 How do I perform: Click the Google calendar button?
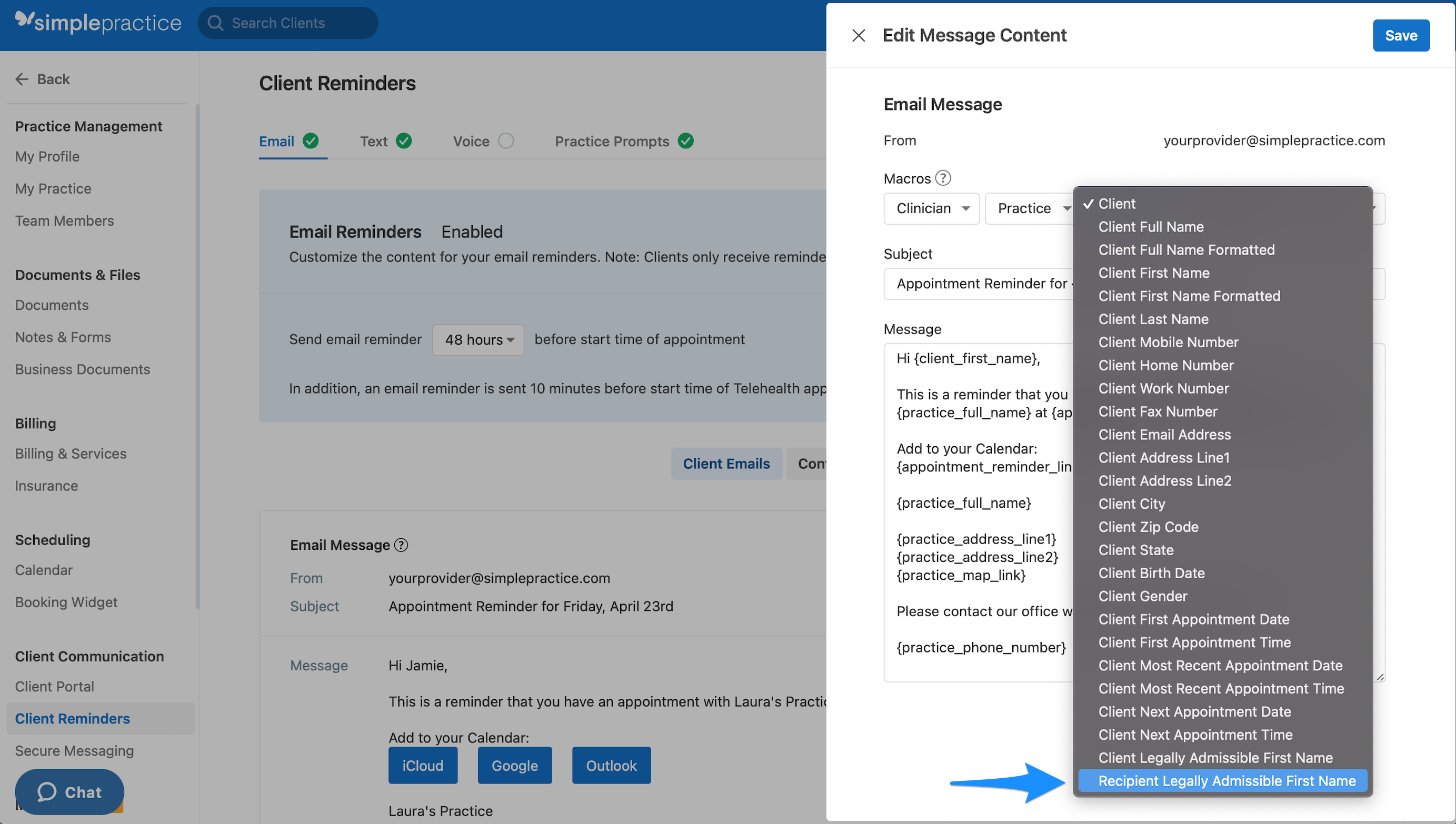[515, 765]
